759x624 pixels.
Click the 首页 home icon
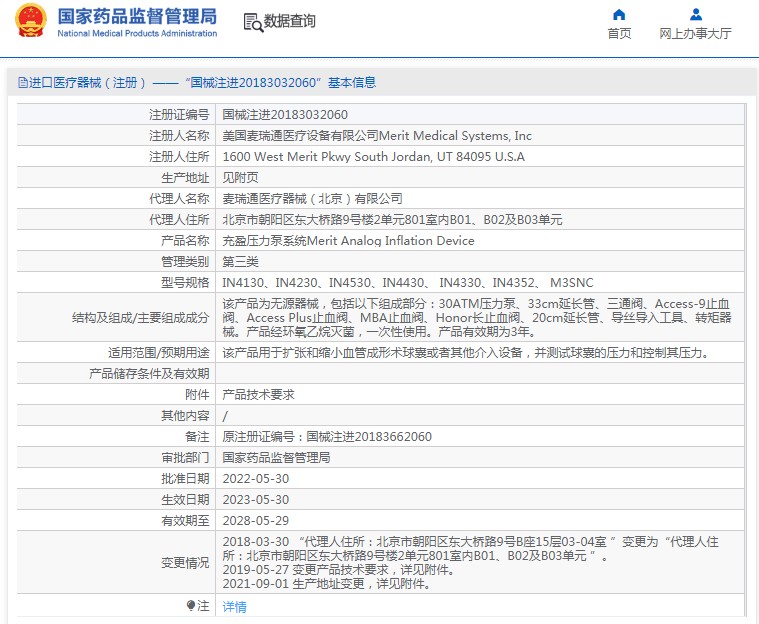click(619, 15)
